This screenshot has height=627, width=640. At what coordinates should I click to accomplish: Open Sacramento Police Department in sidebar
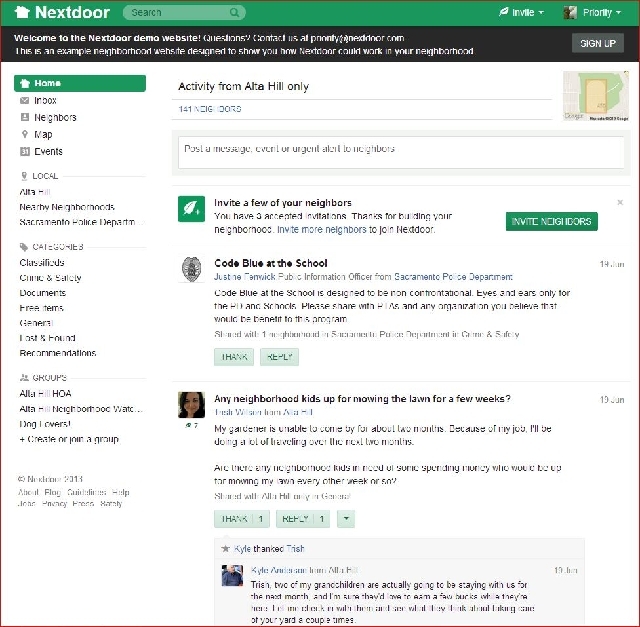(x=82, y=222)
